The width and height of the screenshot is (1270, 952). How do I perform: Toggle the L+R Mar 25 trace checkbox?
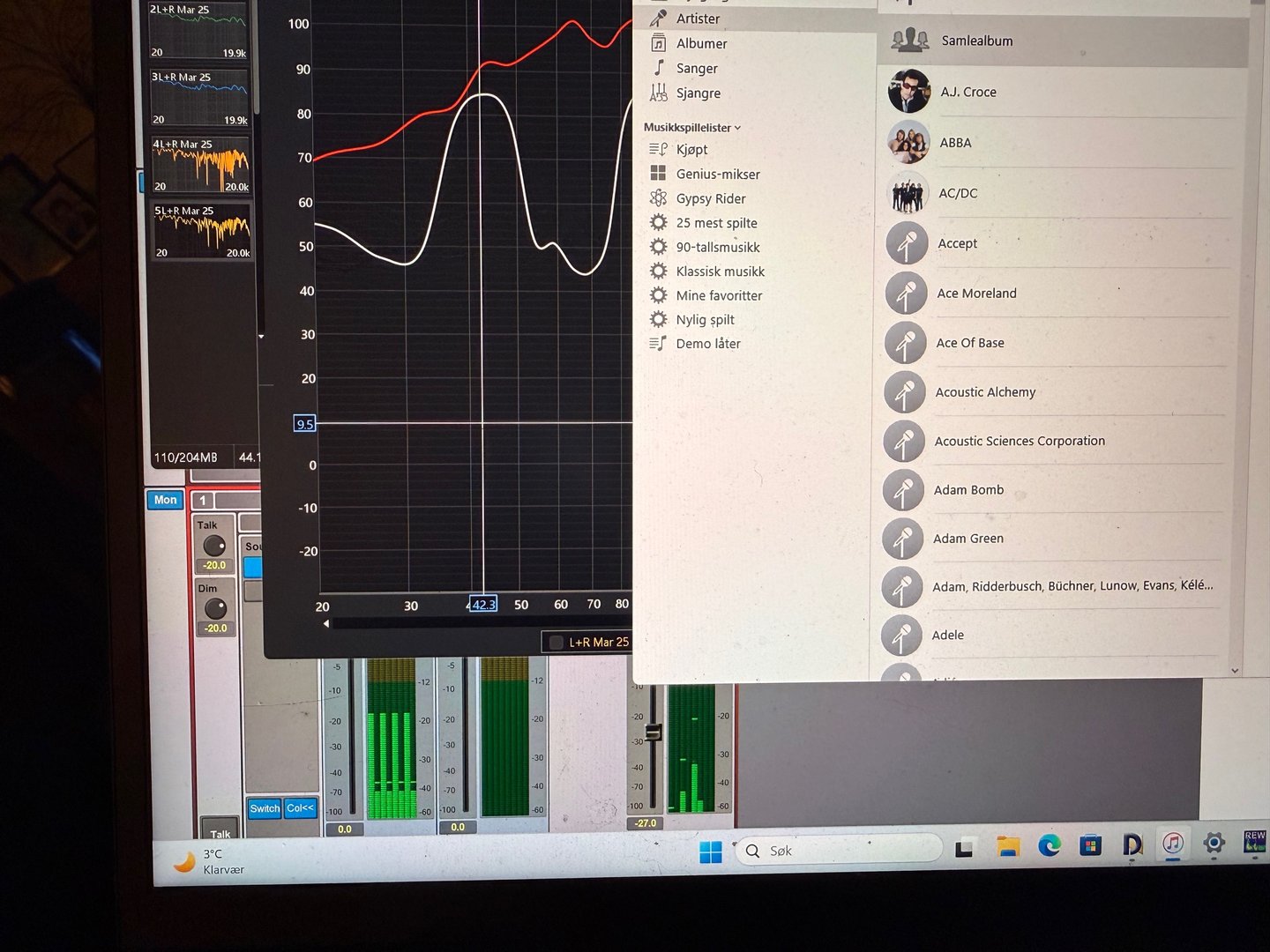[557, 643]
